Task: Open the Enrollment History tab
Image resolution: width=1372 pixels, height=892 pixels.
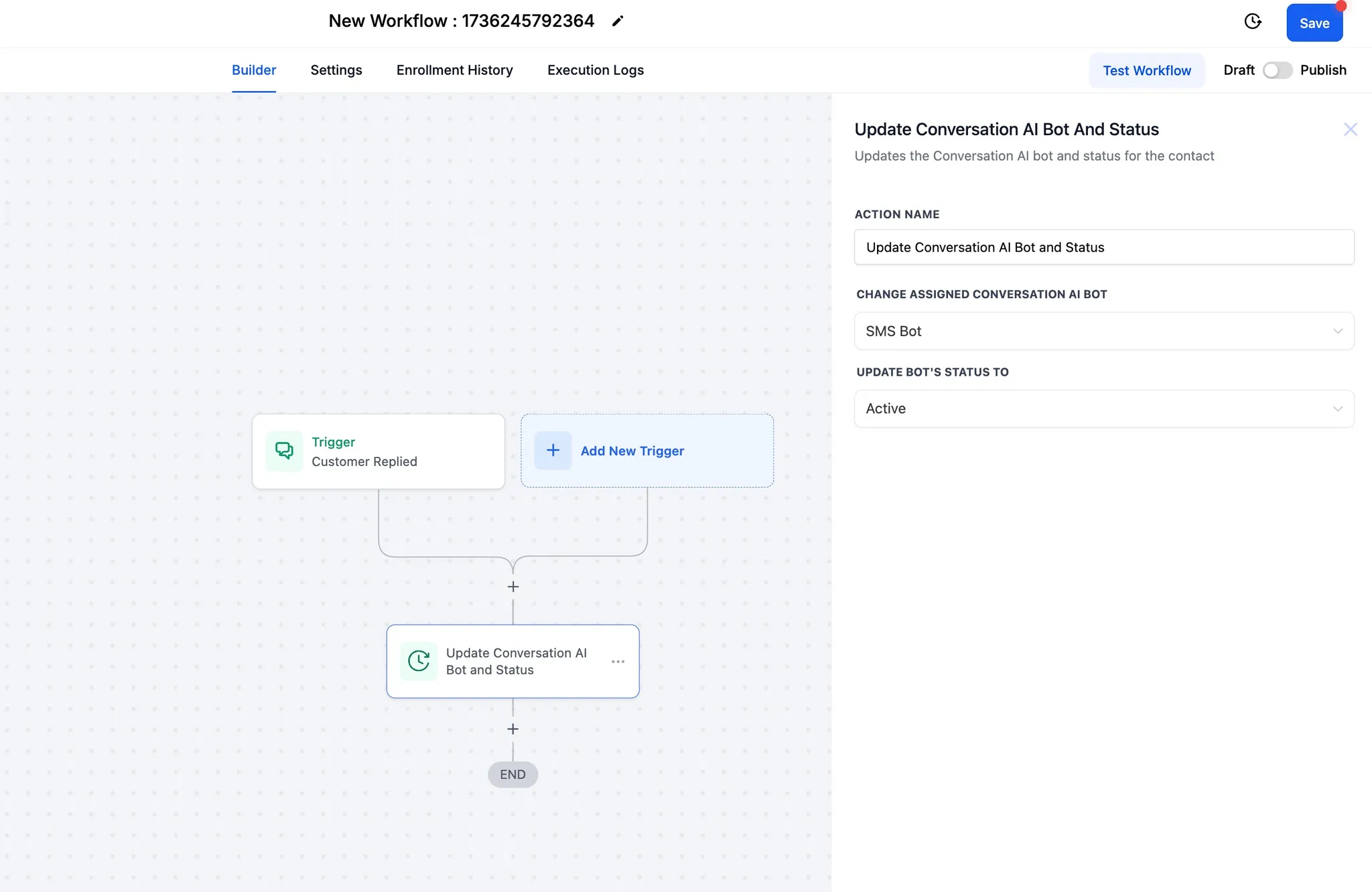Action: tap(454, 70)
